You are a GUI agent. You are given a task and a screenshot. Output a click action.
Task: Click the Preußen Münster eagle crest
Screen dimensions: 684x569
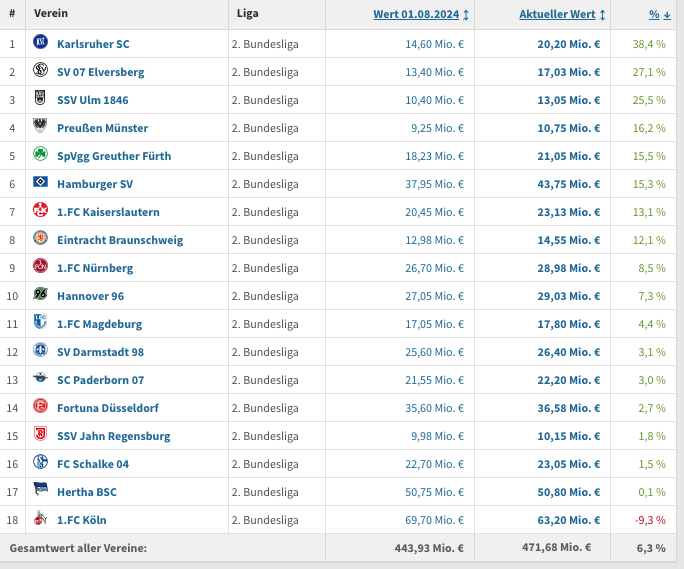(41, 126)
